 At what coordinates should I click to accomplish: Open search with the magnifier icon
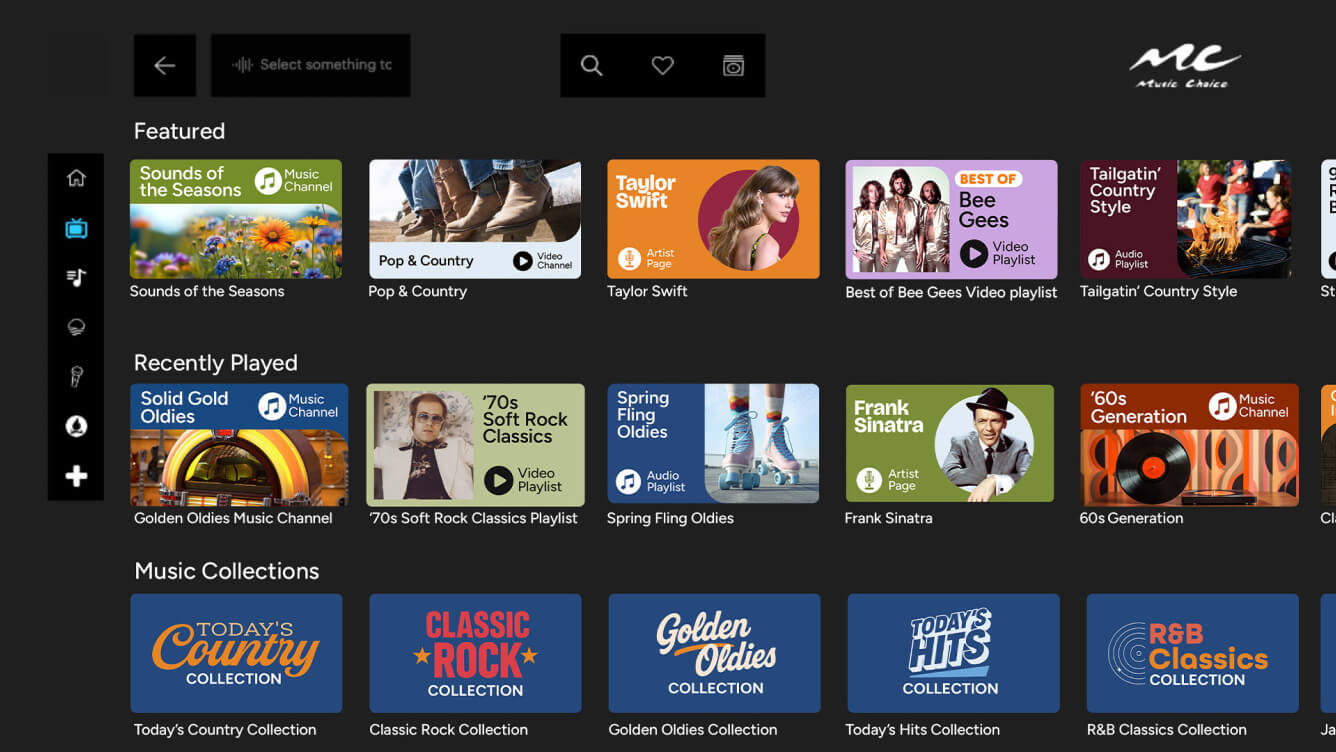coord(592,66)
